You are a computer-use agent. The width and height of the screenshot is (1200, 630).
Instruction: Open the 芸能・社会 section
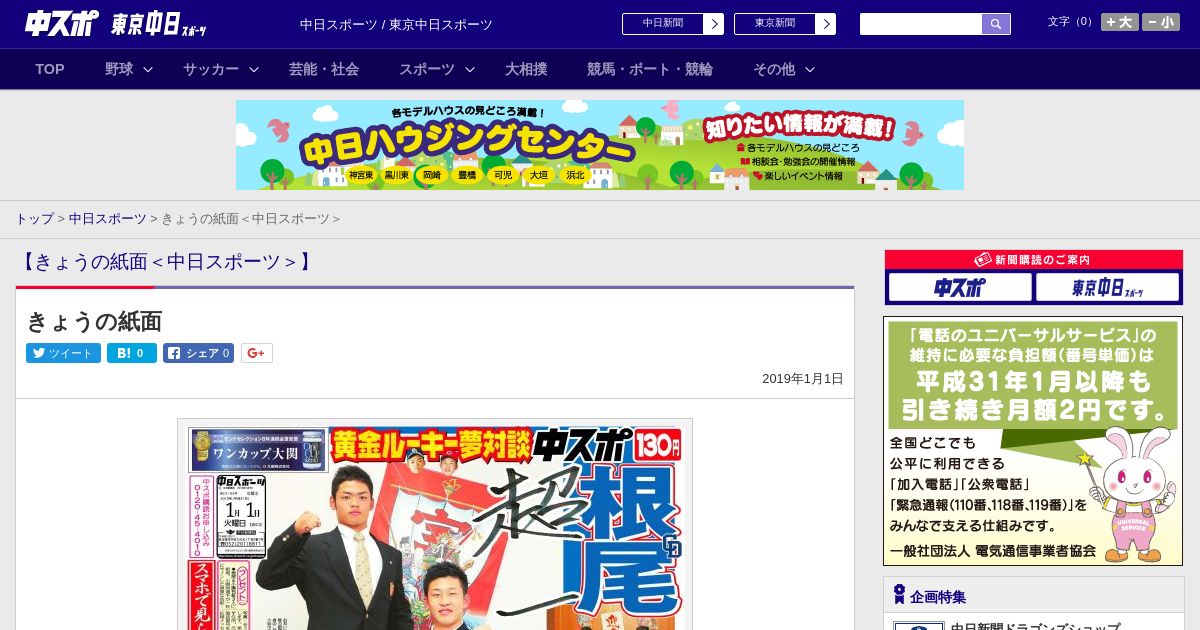click(324, 69)
